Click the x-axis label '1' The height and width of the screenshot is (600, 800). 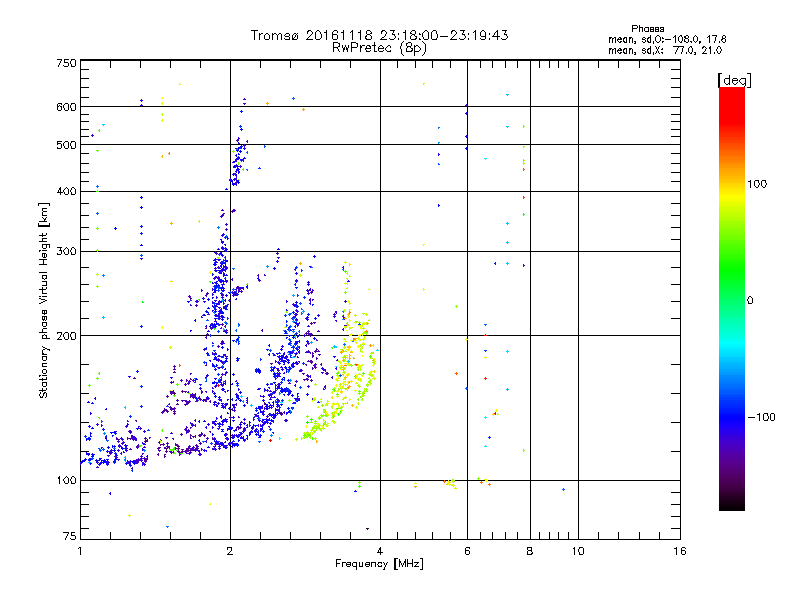pos(80,551)
